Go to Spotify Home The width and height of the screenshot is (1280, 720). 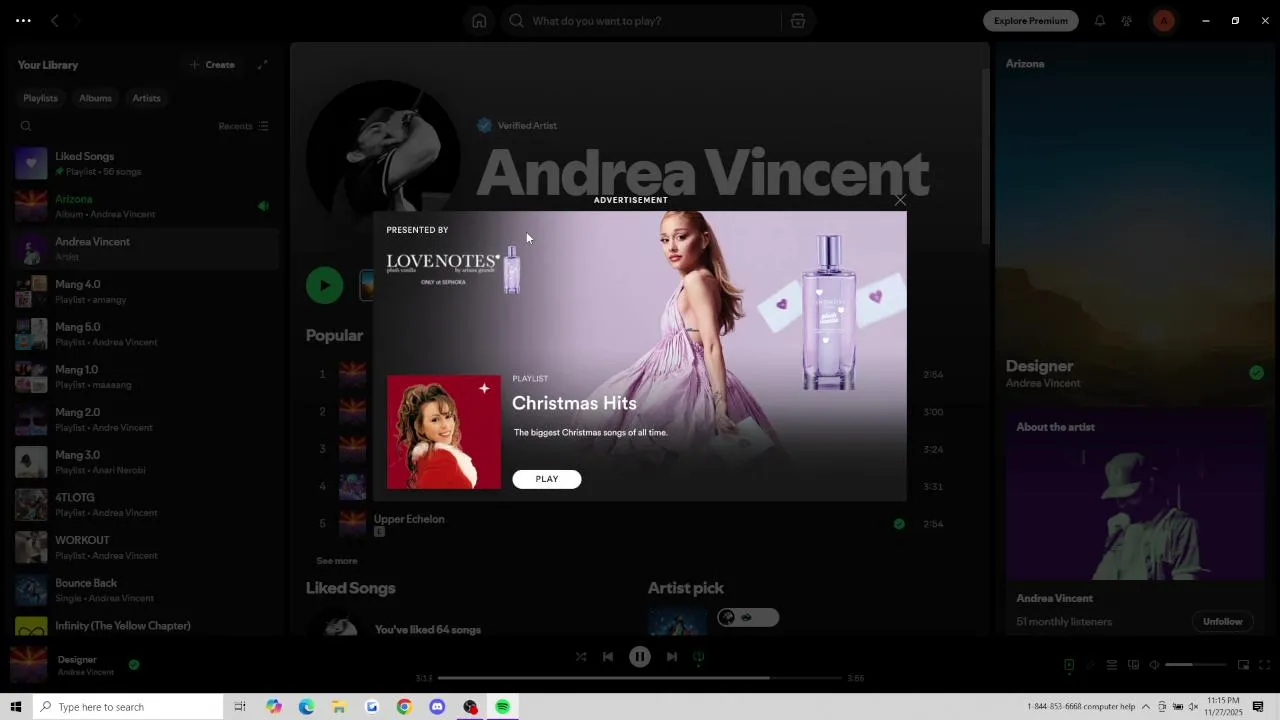click(x=479, y=21)
